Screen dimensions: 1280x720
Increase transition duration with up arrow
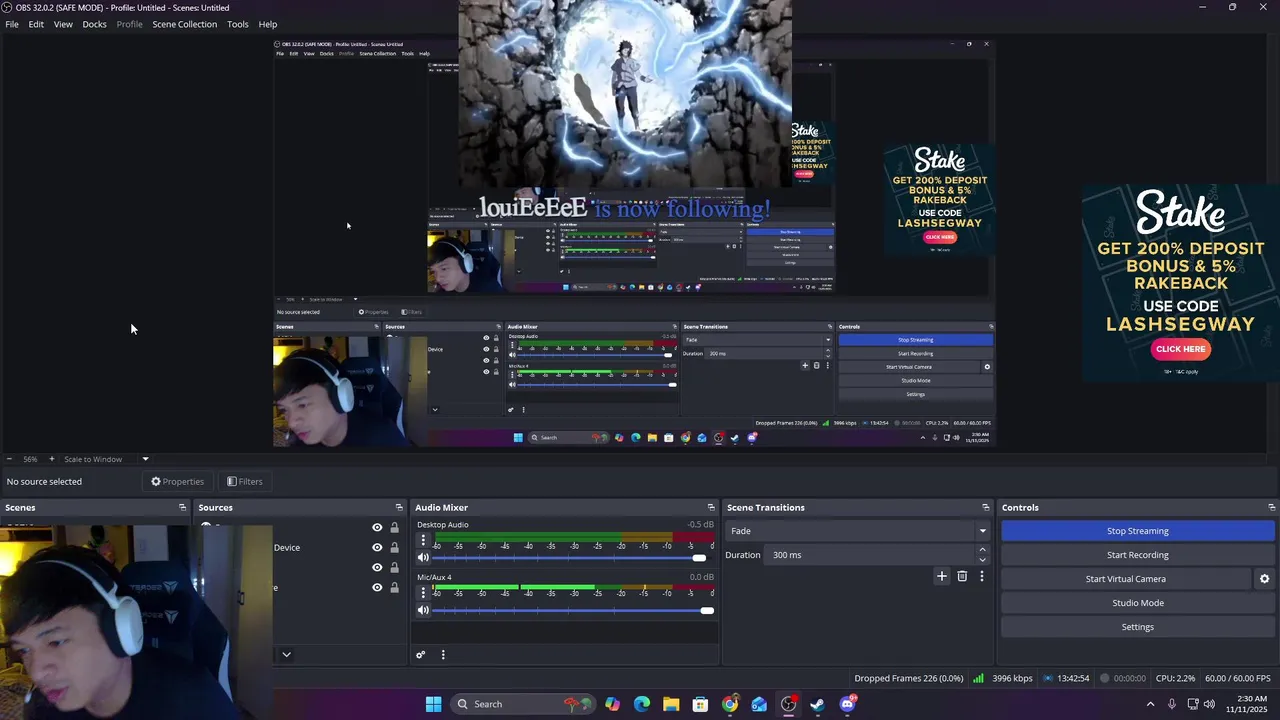[982, 550]
